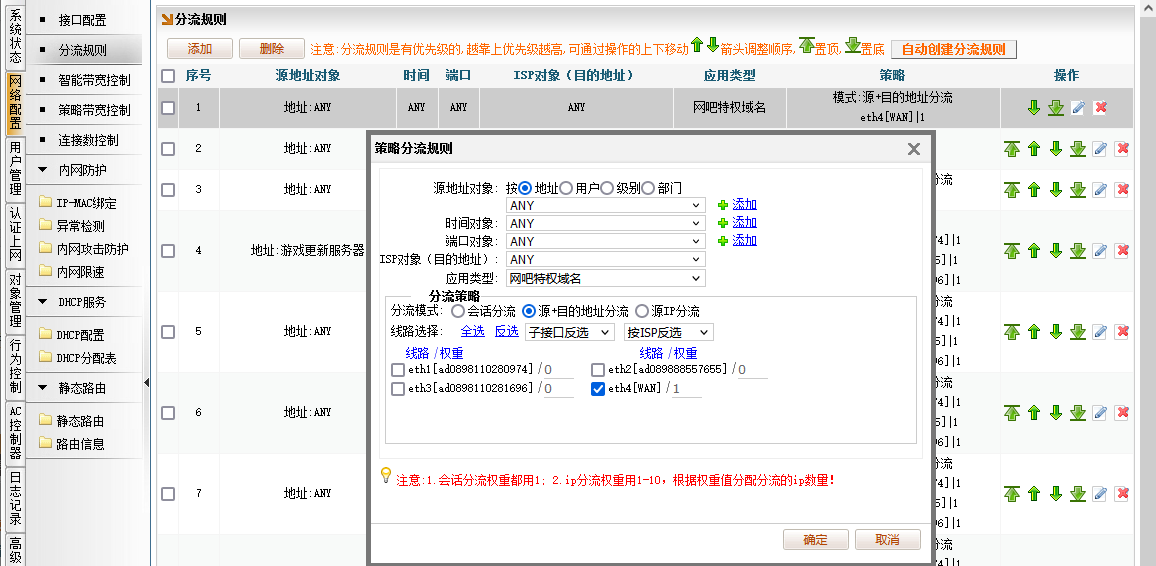Switch to the 用户管理 vertical tab
Viewport: 1156px width, 566px height.
[x=15, y=168]
